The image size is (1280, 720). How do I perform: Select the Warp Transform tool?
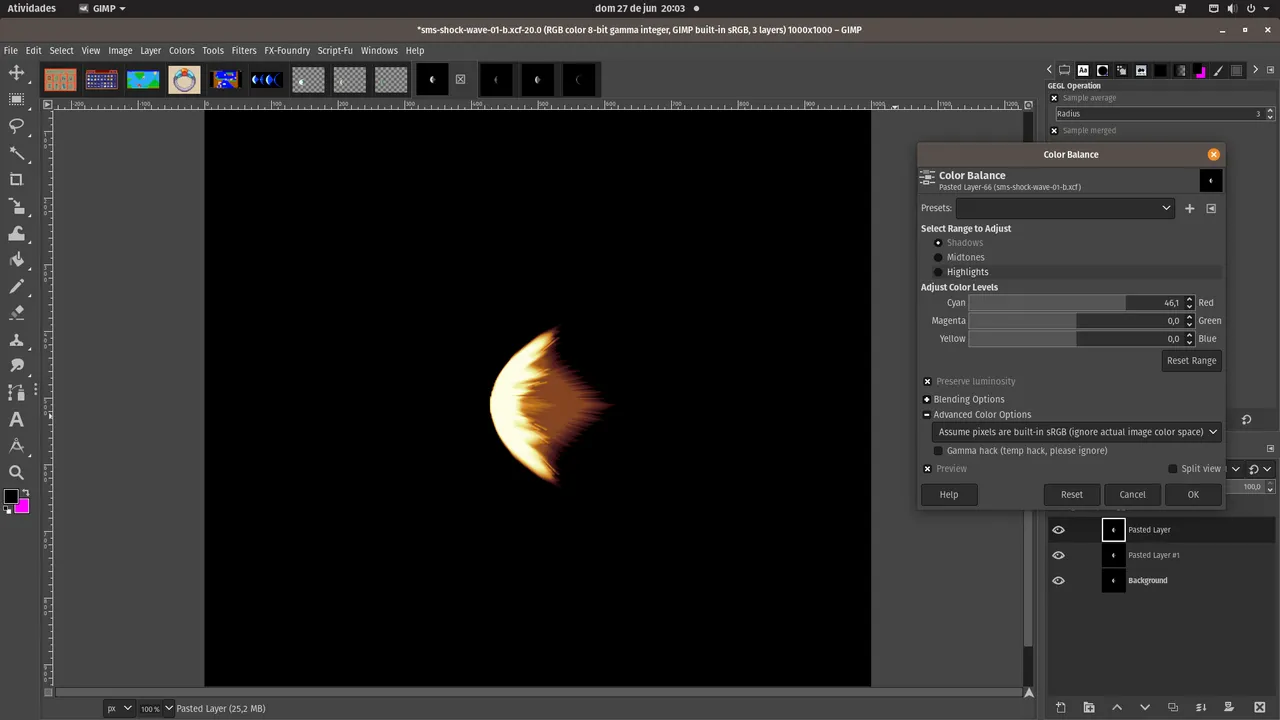point(17,233)
